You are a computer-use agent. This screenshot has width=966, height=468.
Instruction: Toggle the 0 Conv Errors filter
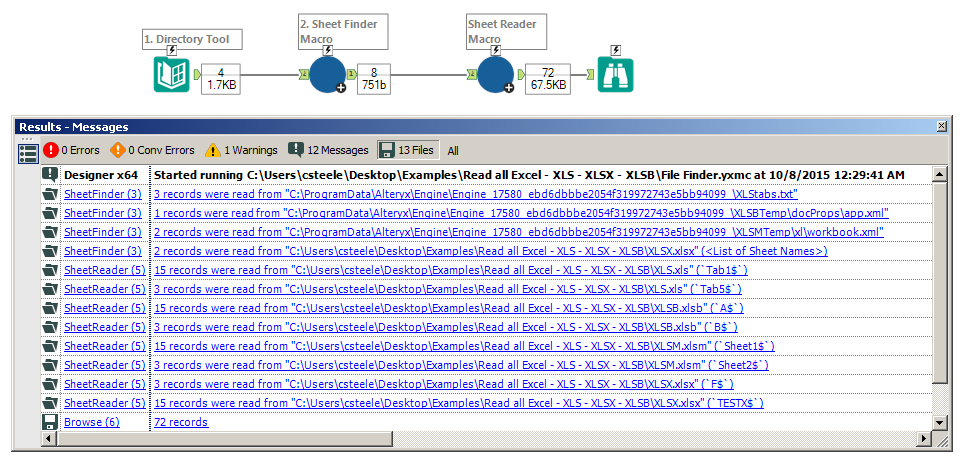pyautogui.click(x=152, y=150)
